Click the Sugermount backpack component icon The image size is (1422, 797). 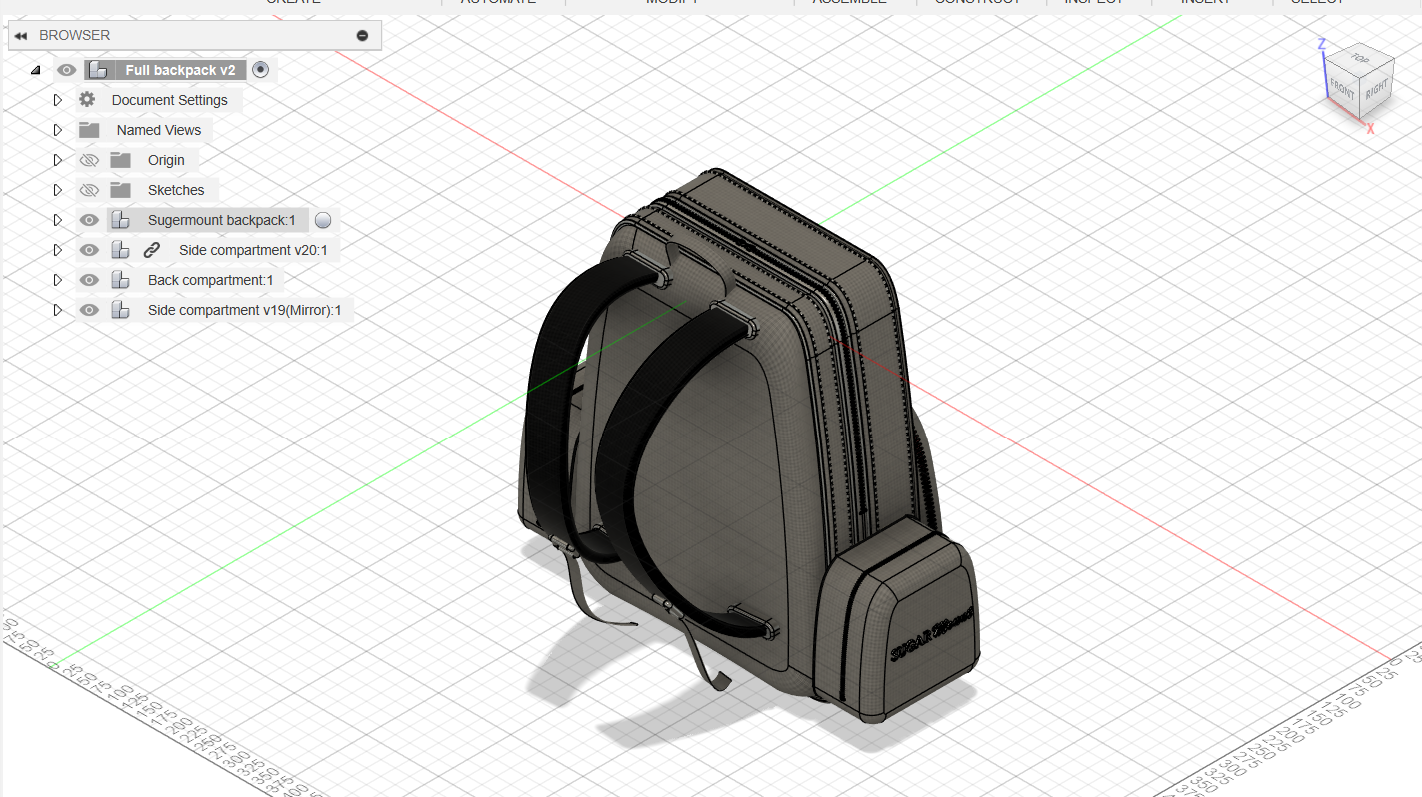point(120,220)
